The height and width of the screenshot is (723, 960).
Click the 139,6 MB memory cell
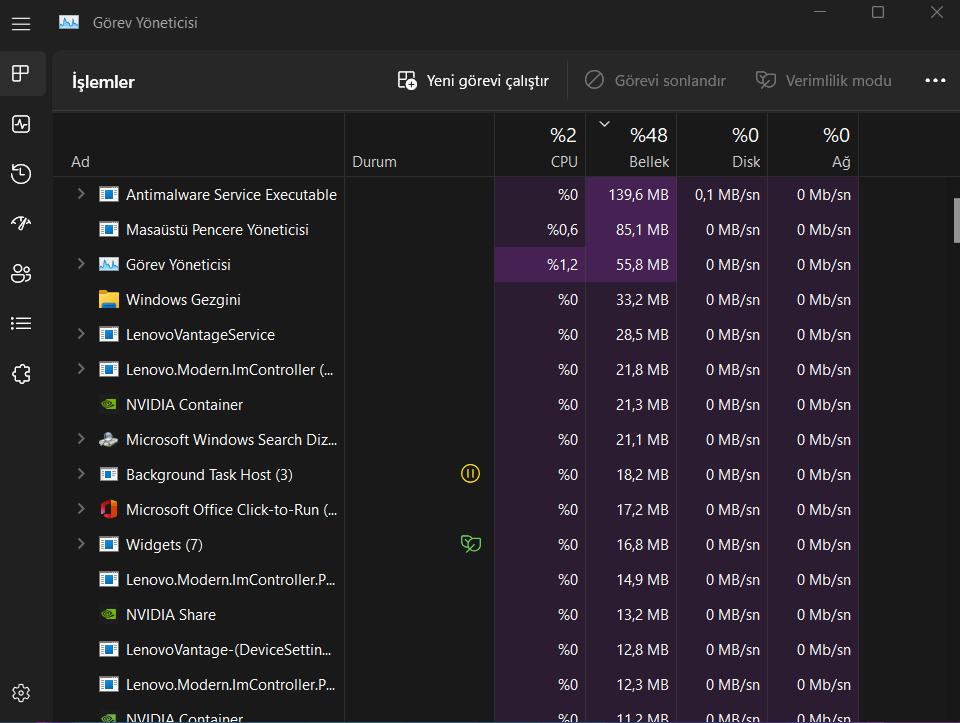tap(631, 195)
